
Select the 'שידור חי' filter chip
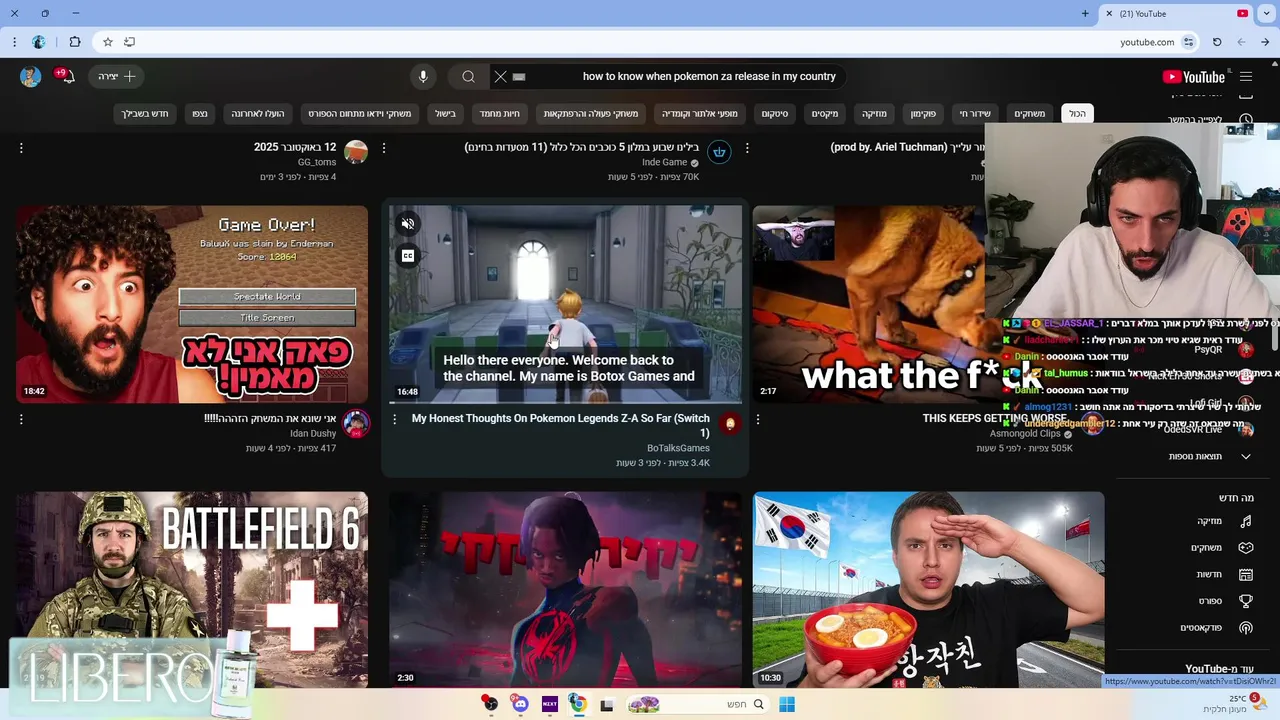coord(975,114)
